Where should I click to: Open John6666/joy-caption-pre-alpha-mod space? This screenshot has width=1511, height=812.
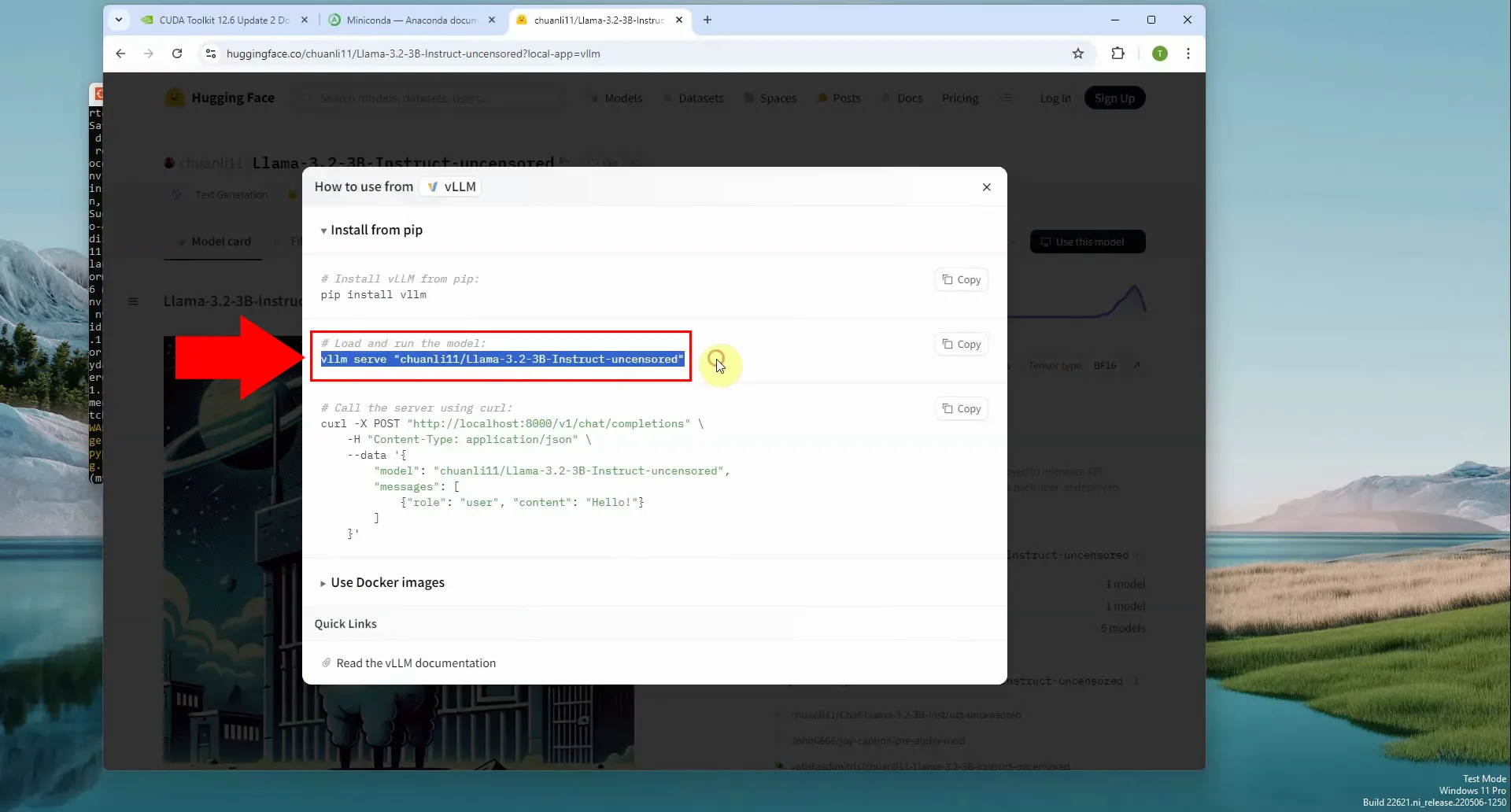click(x=877, y=740)
